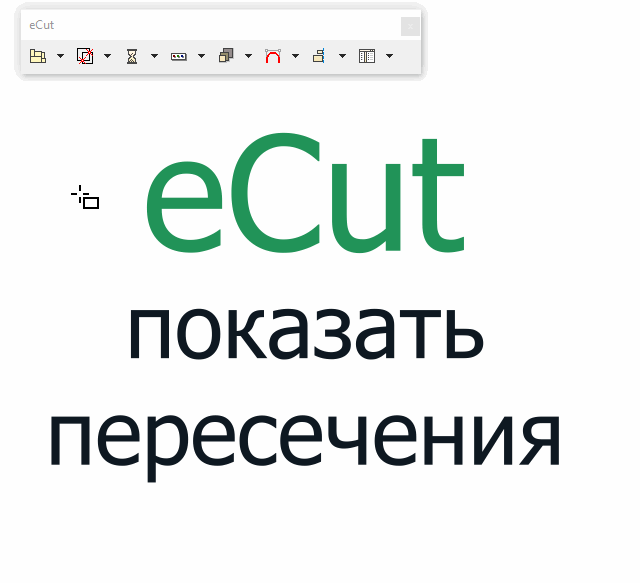Click the red arch curve node icon
640x583 pixels.
coord(273,56)
